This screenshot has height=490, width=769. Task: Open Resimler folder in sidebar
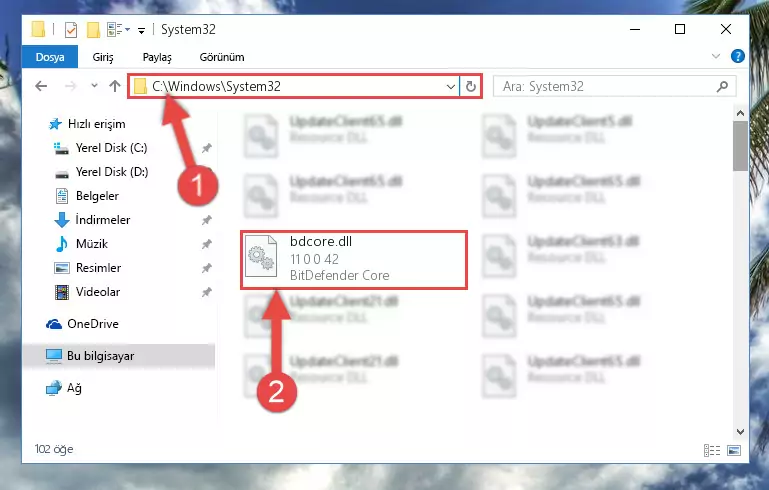(98, 268)
